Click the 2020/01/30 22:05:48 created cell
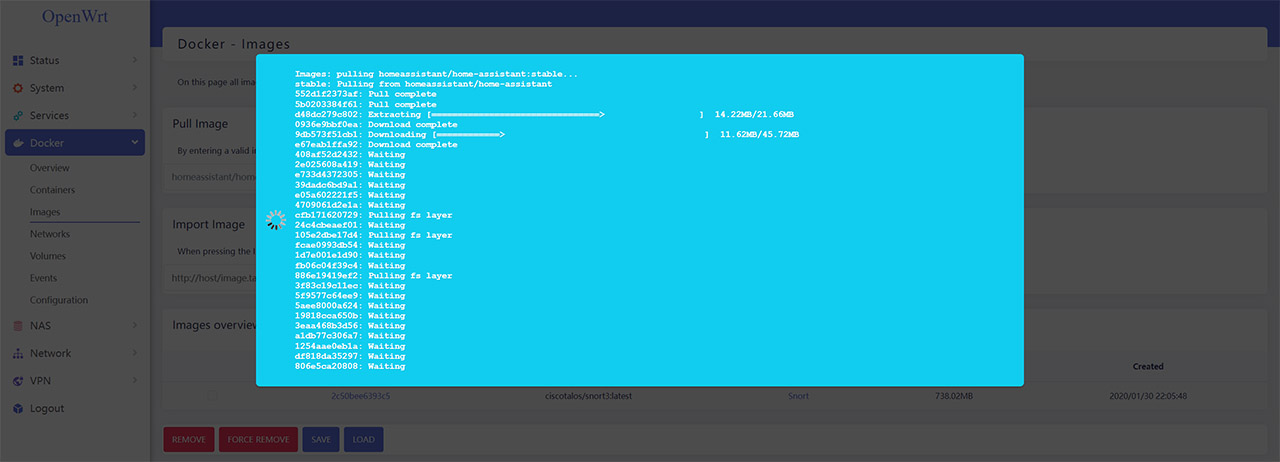Viewport: 1280px width, 462px height. coord(1148,396)
